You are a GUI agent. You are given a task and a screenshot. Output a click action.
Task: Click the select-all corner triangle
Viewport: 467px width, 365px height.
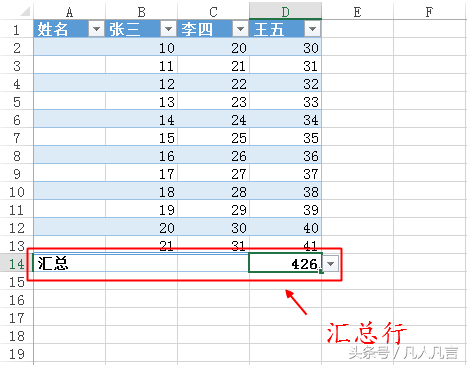coord(25,12)
